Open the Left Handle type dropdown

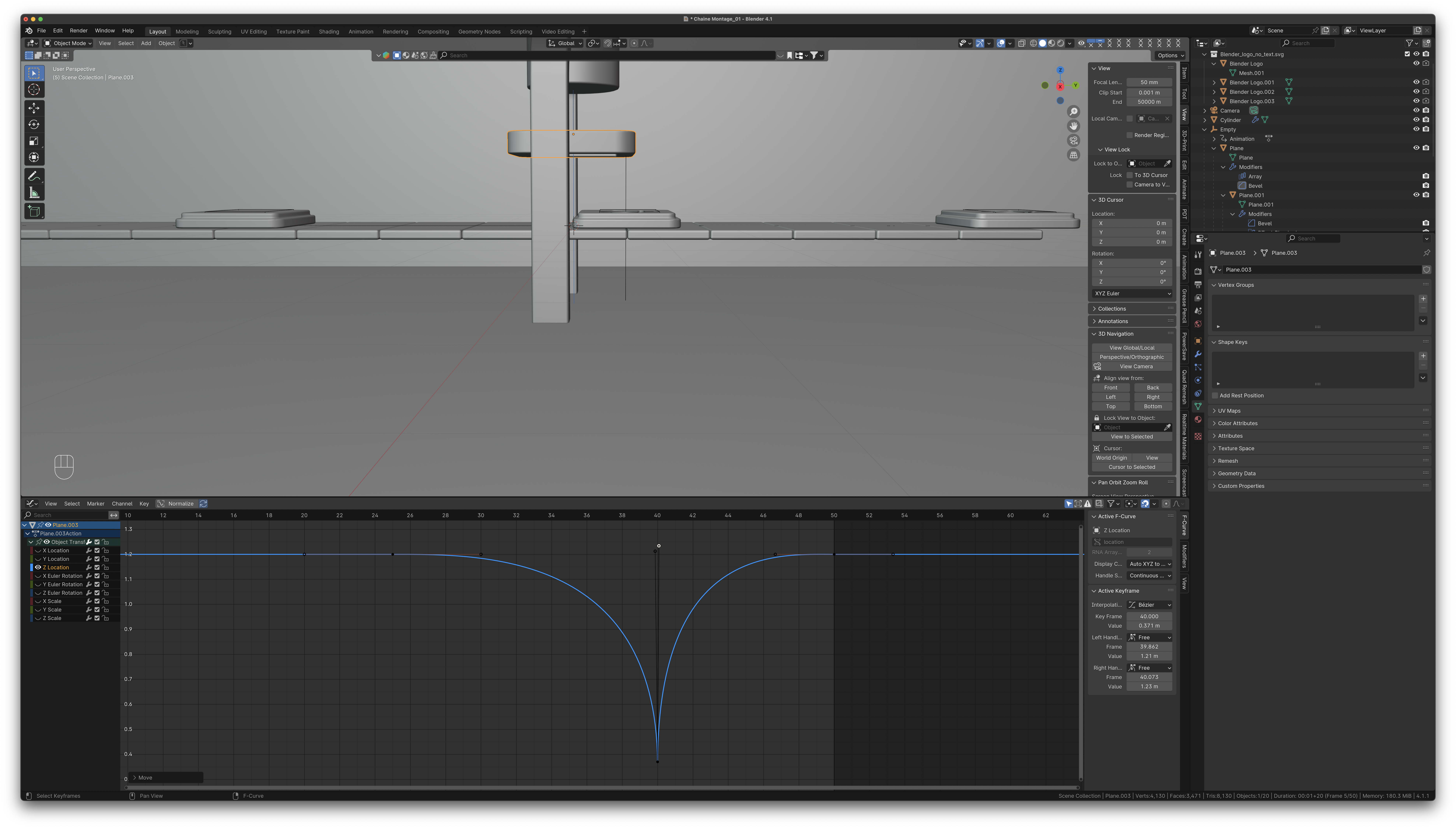coord(1149,637)
